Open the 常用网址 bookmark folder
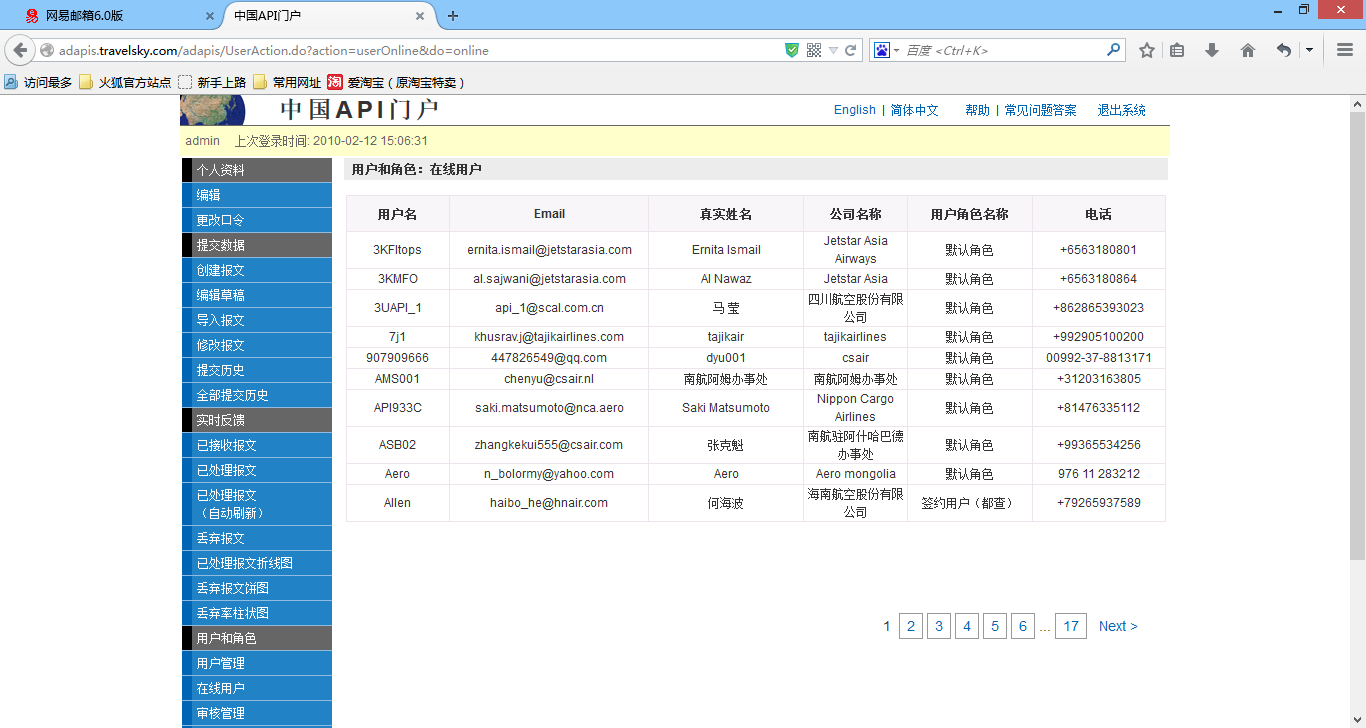 [x=287, y=82]
